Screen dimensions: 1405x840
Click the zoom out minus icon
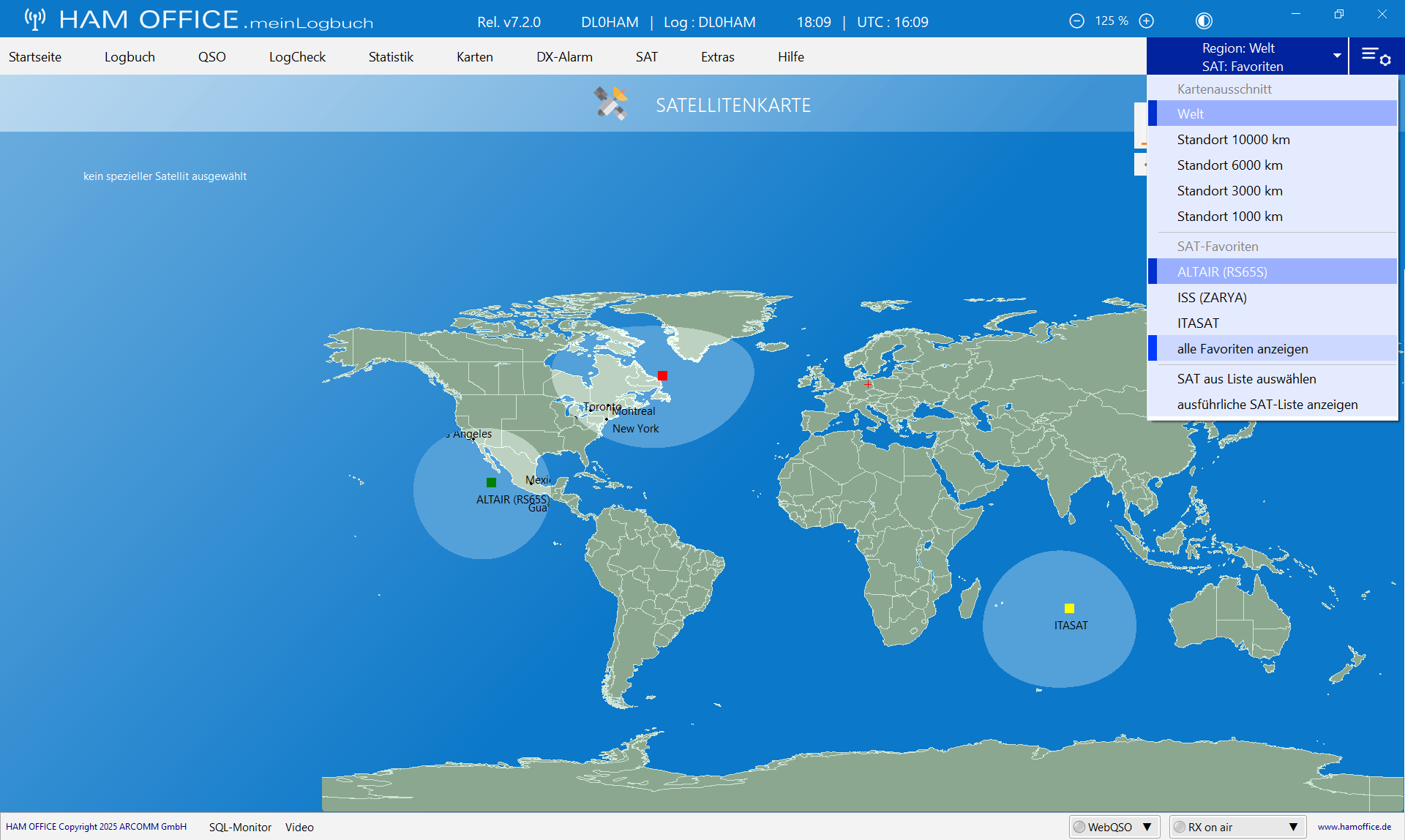pyautogui.click(x=1076, y=21)
